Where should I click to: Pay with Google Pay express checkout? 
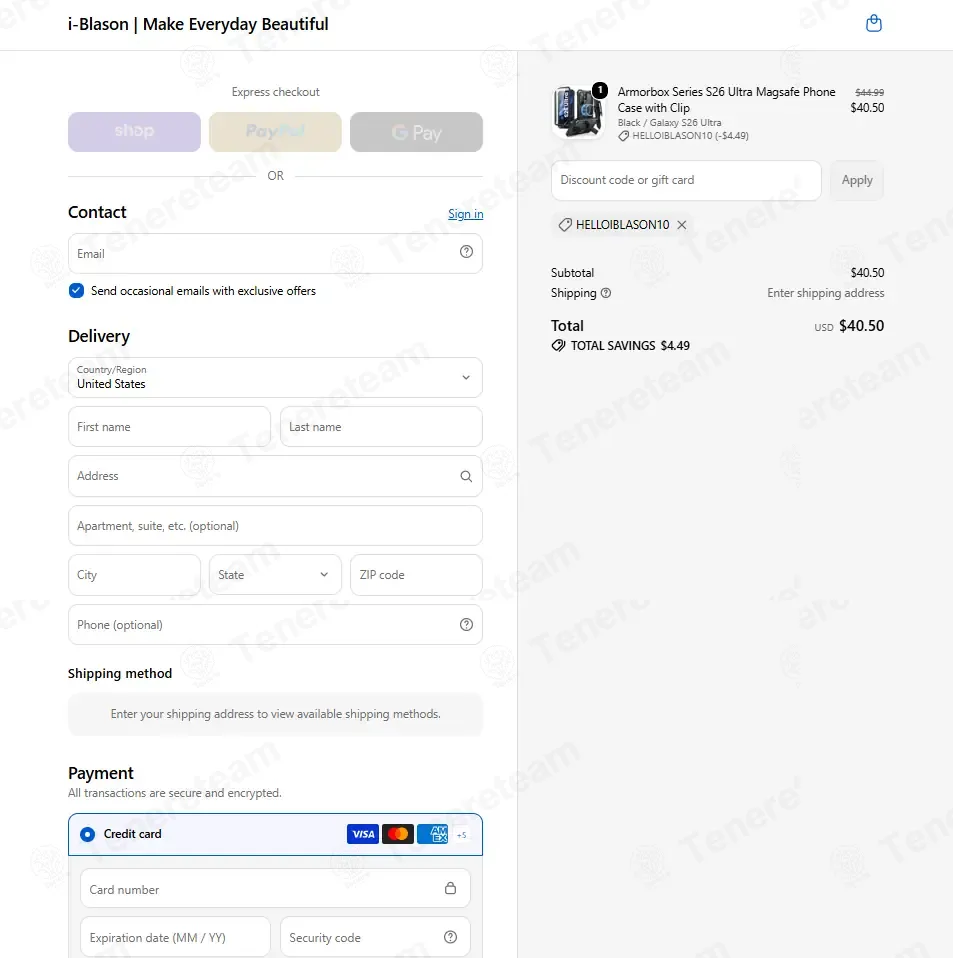coord(417,132)
